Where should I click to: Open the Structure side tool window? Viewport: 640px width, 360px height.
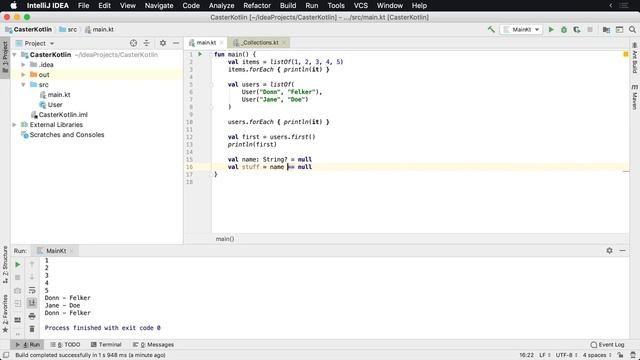[5, 264]
